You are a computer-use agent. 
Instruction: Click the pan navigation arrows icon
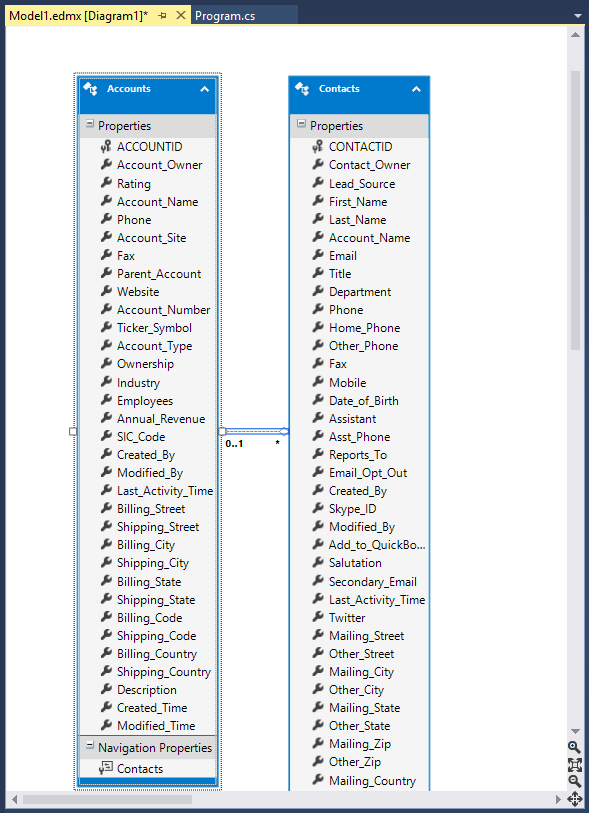574,798
